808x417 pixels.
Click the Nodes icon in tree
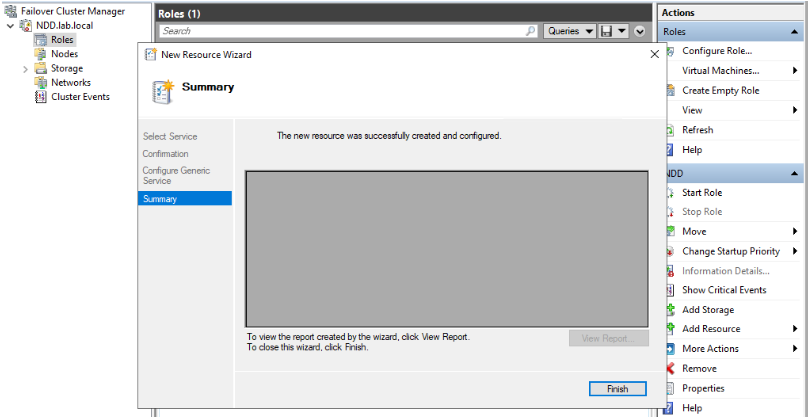pos(41,54)
